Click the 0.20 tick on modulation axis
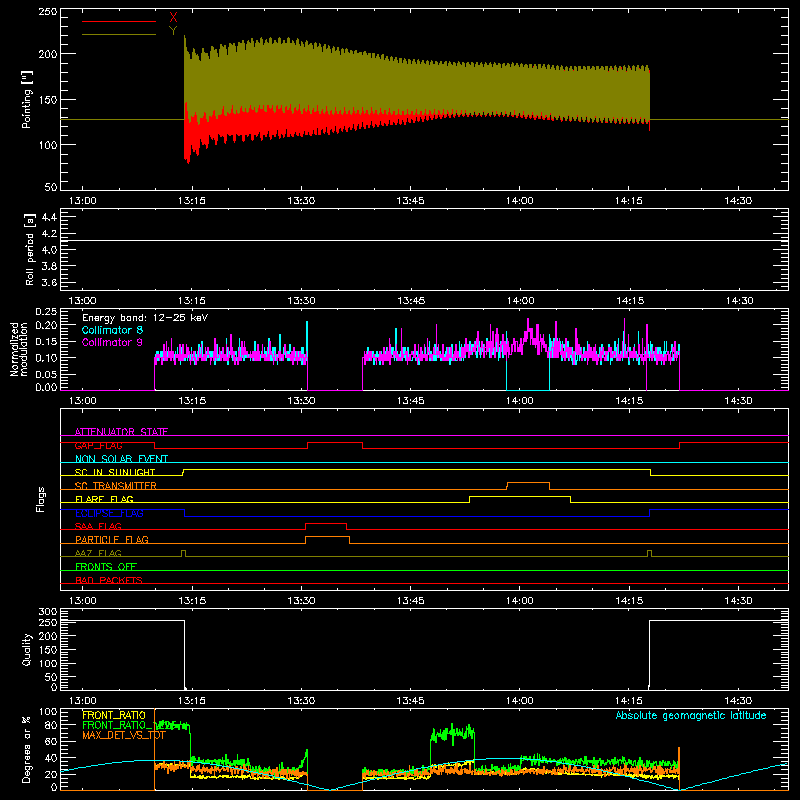 pyautogui.click(x=46, y=325)
